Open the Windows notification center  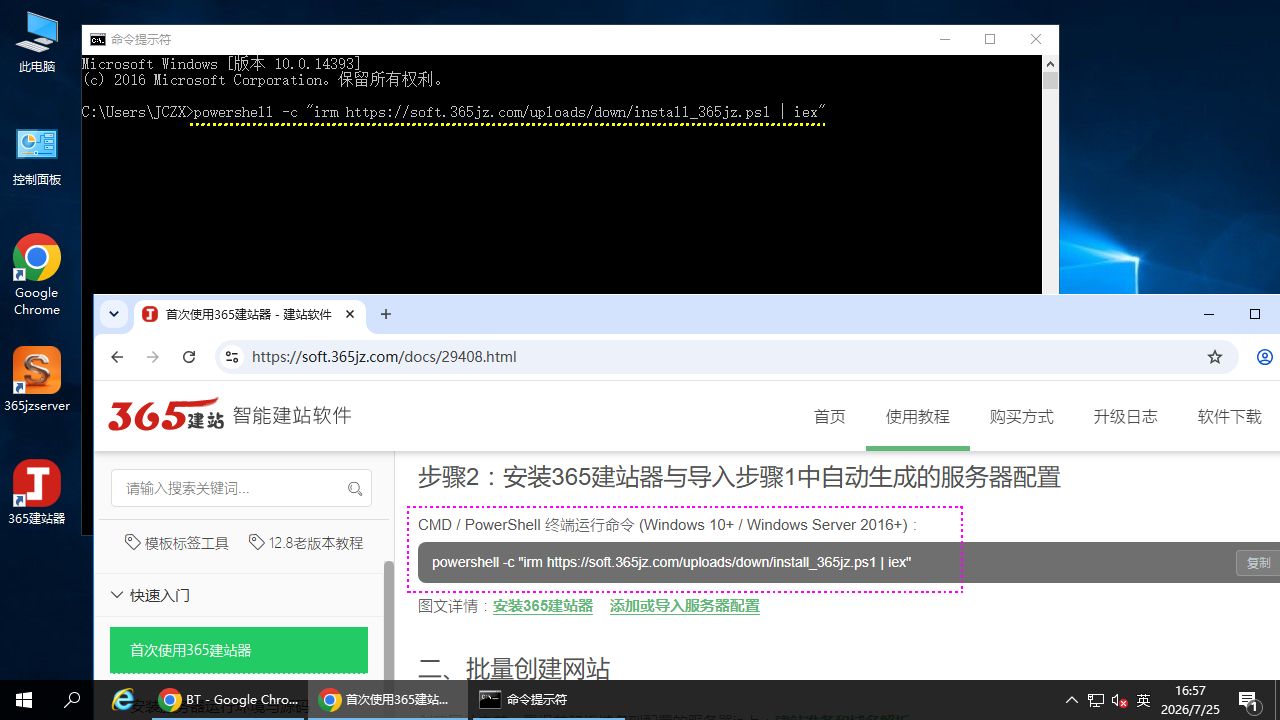click(x=1248, y=700)
